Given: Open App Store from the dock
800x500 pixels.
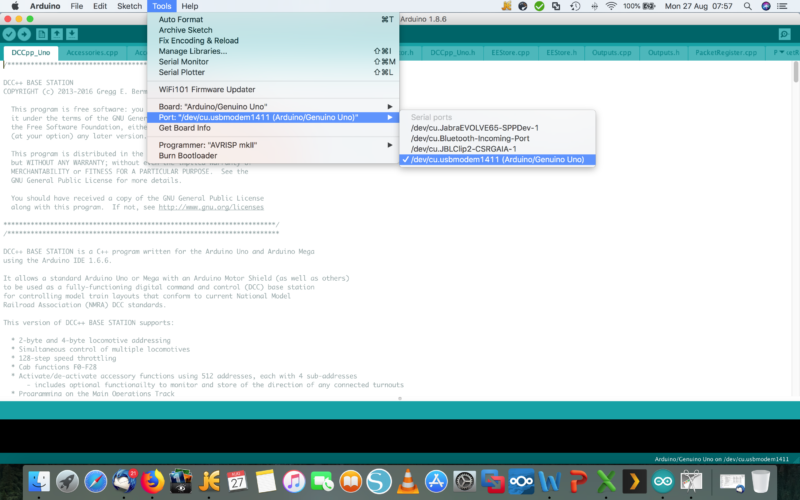Looking at the screenshot, I should click(436, 481).
